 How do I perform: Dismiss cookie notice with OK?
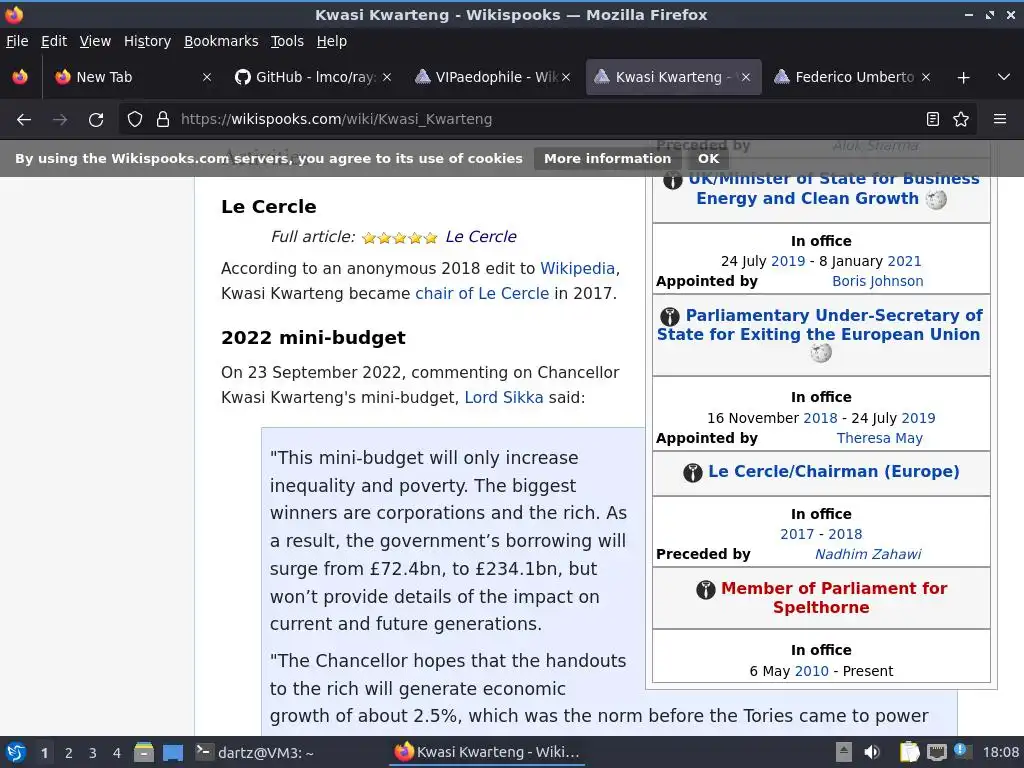[x=708, y=159]
